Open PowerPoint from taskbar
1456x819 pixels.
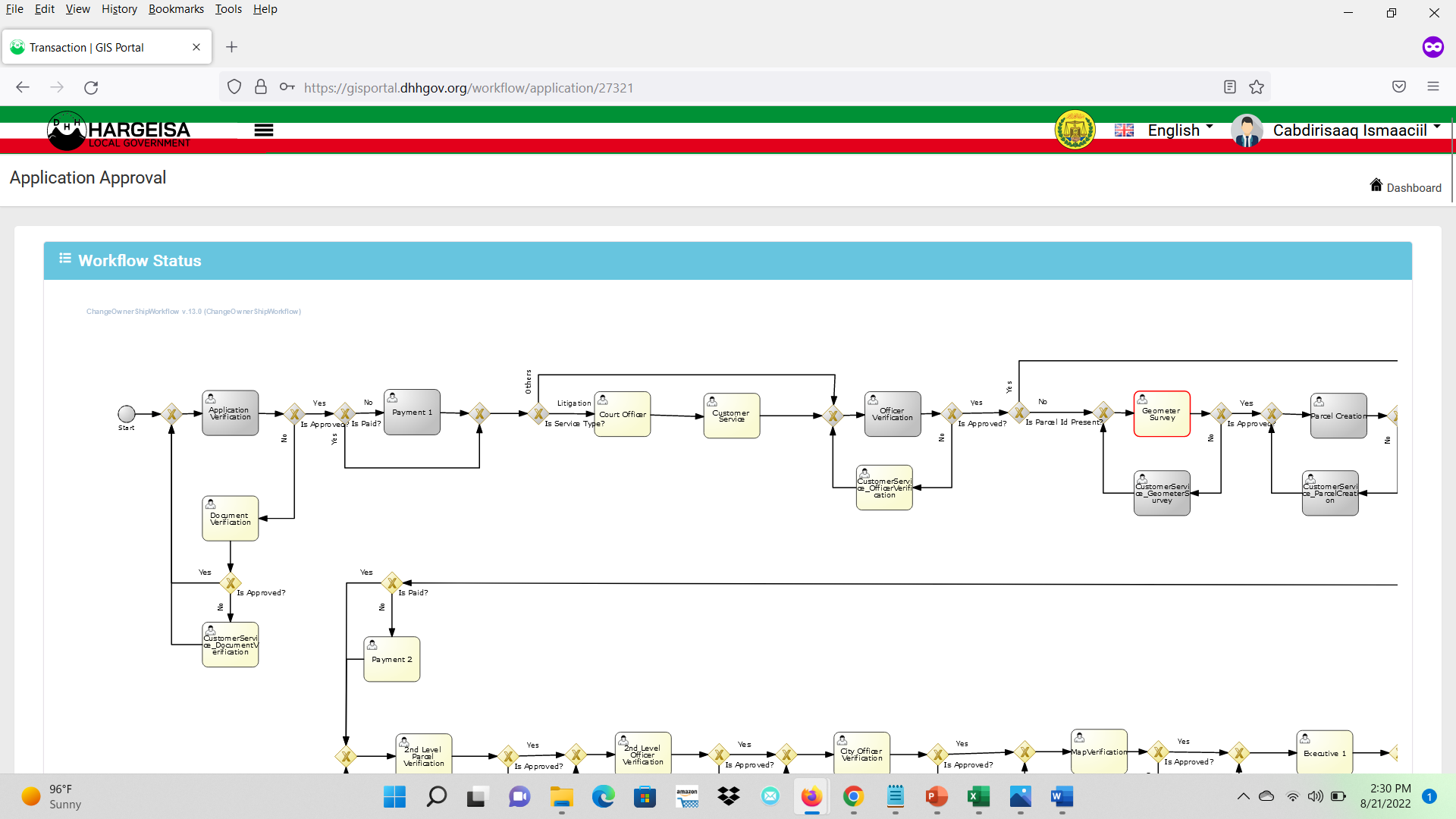pyautogui.click(x=937, y=797)
